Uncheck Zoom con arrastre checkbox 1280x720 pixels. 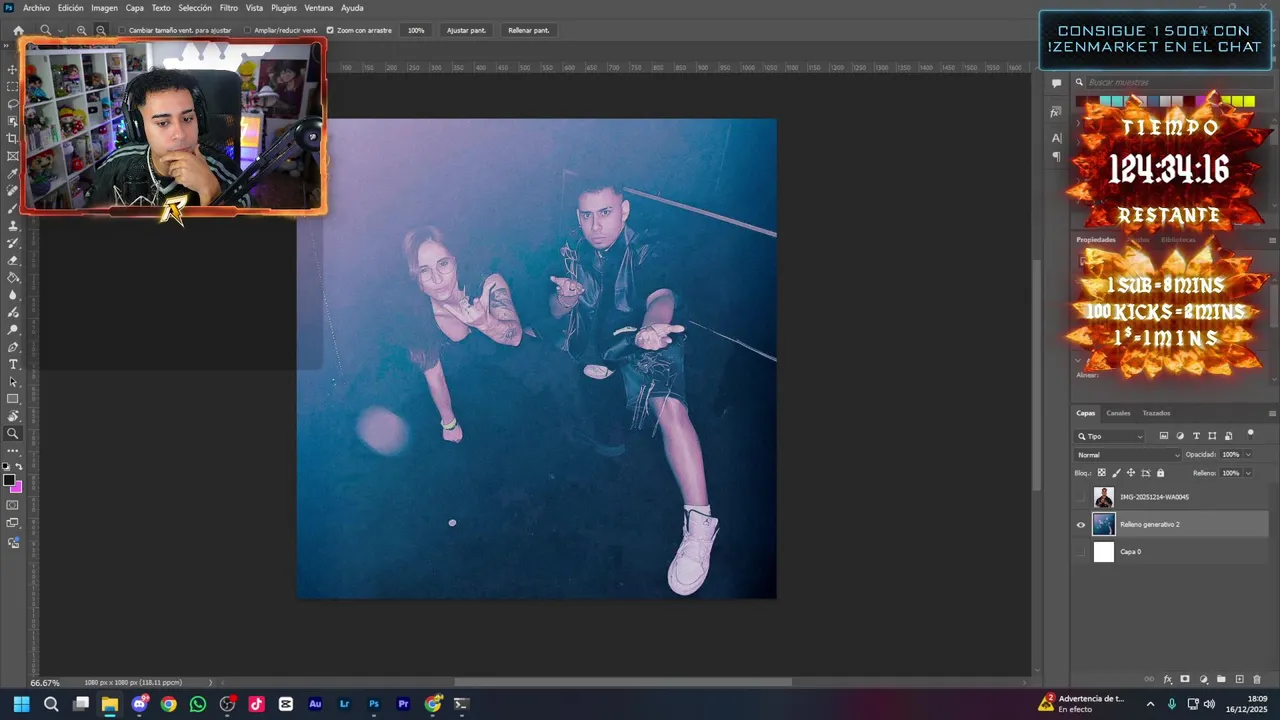click(330, 30)
